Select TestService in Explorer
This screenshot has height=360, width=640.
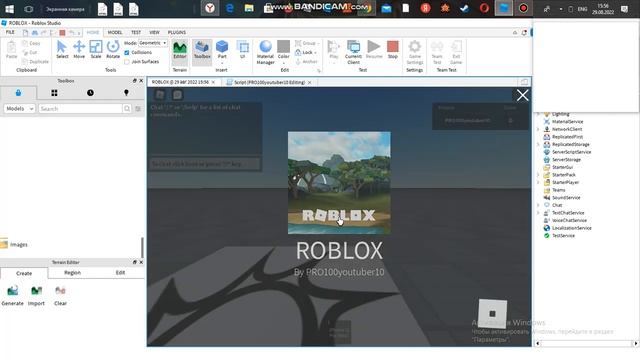pos(559,236)
